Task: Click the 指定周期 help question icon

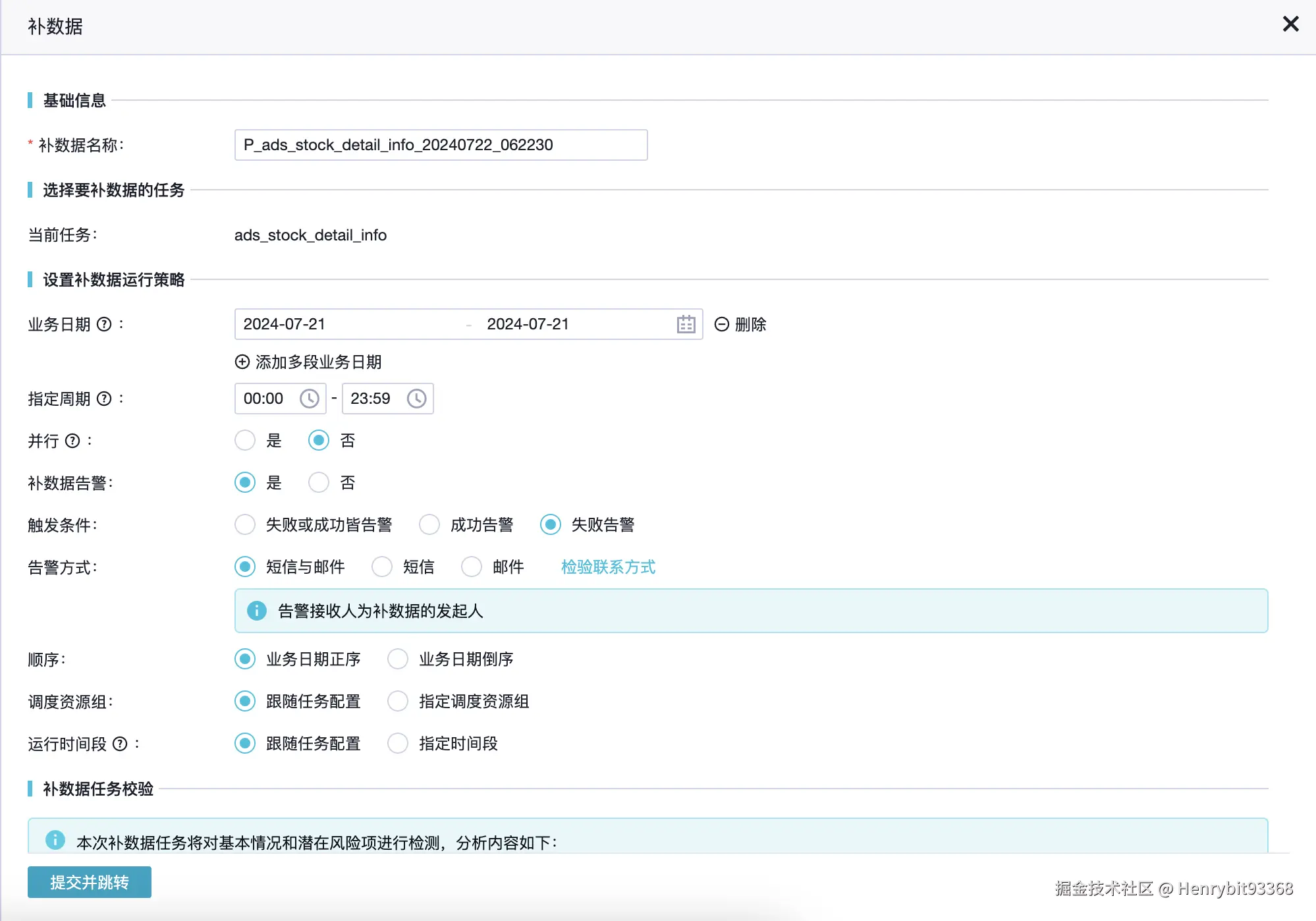Action: tap(104, 399)
